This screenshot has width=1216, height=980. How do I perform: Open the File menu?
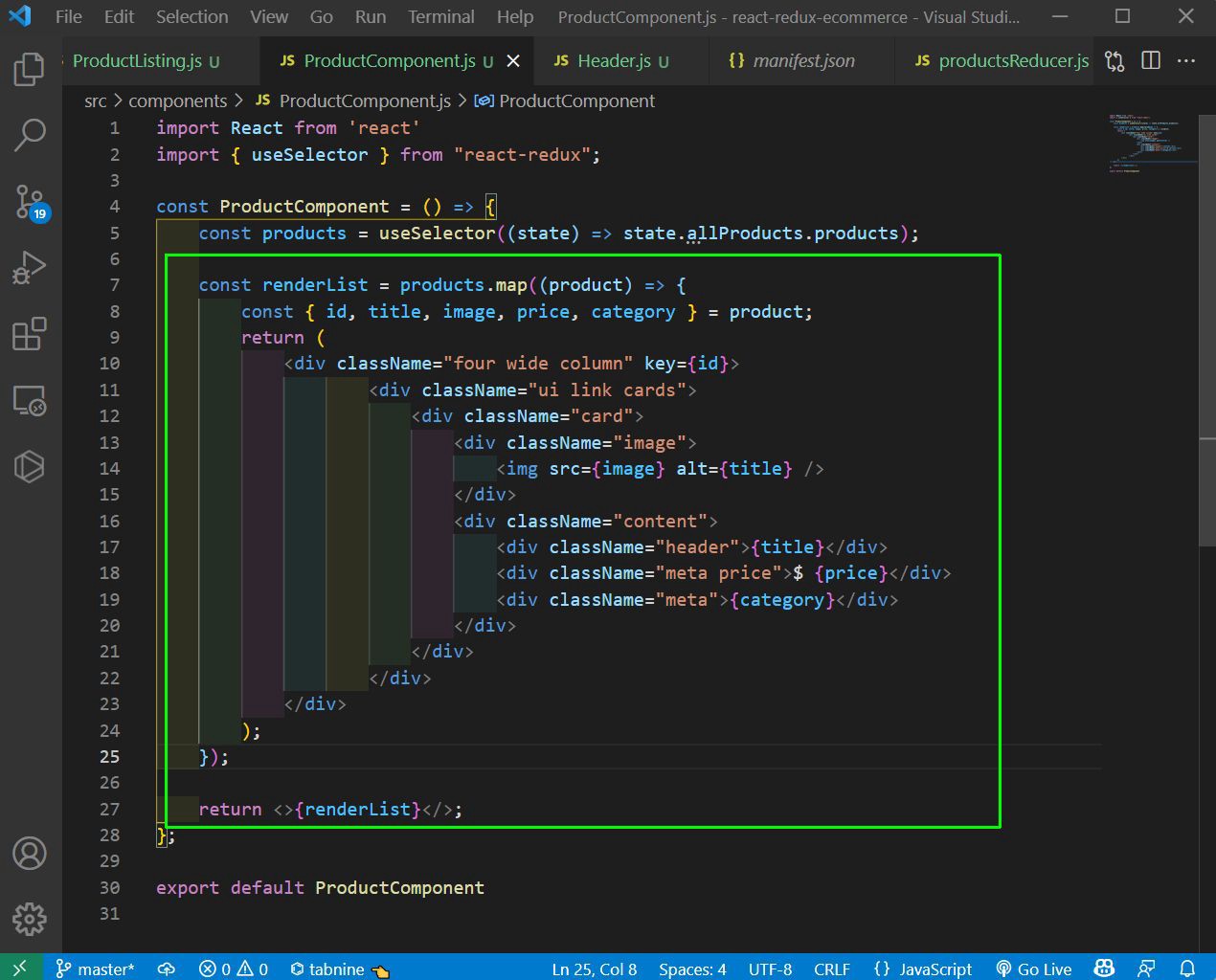pyautogui.click(x=69, y=16)
